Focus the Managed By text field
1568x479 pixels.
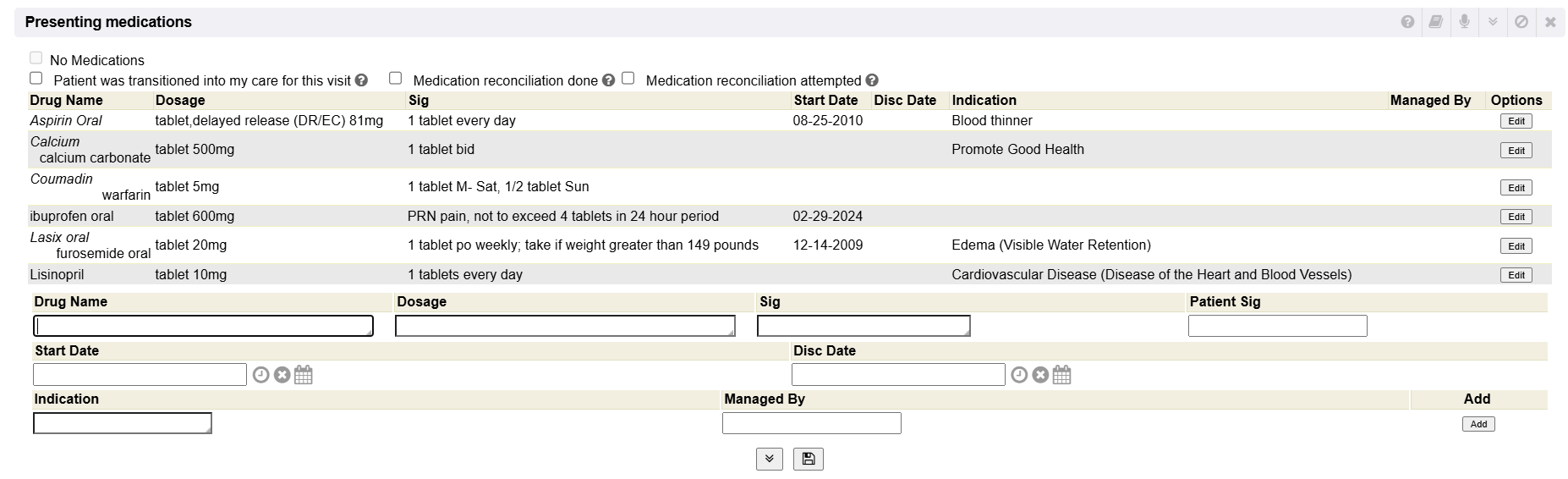(x=811, y=423)
